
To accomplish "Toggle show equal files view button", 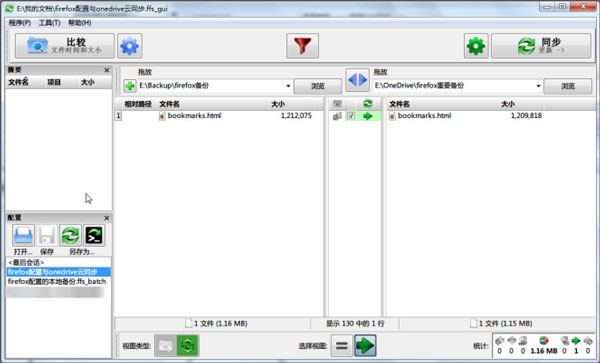I will coord(341,346).
